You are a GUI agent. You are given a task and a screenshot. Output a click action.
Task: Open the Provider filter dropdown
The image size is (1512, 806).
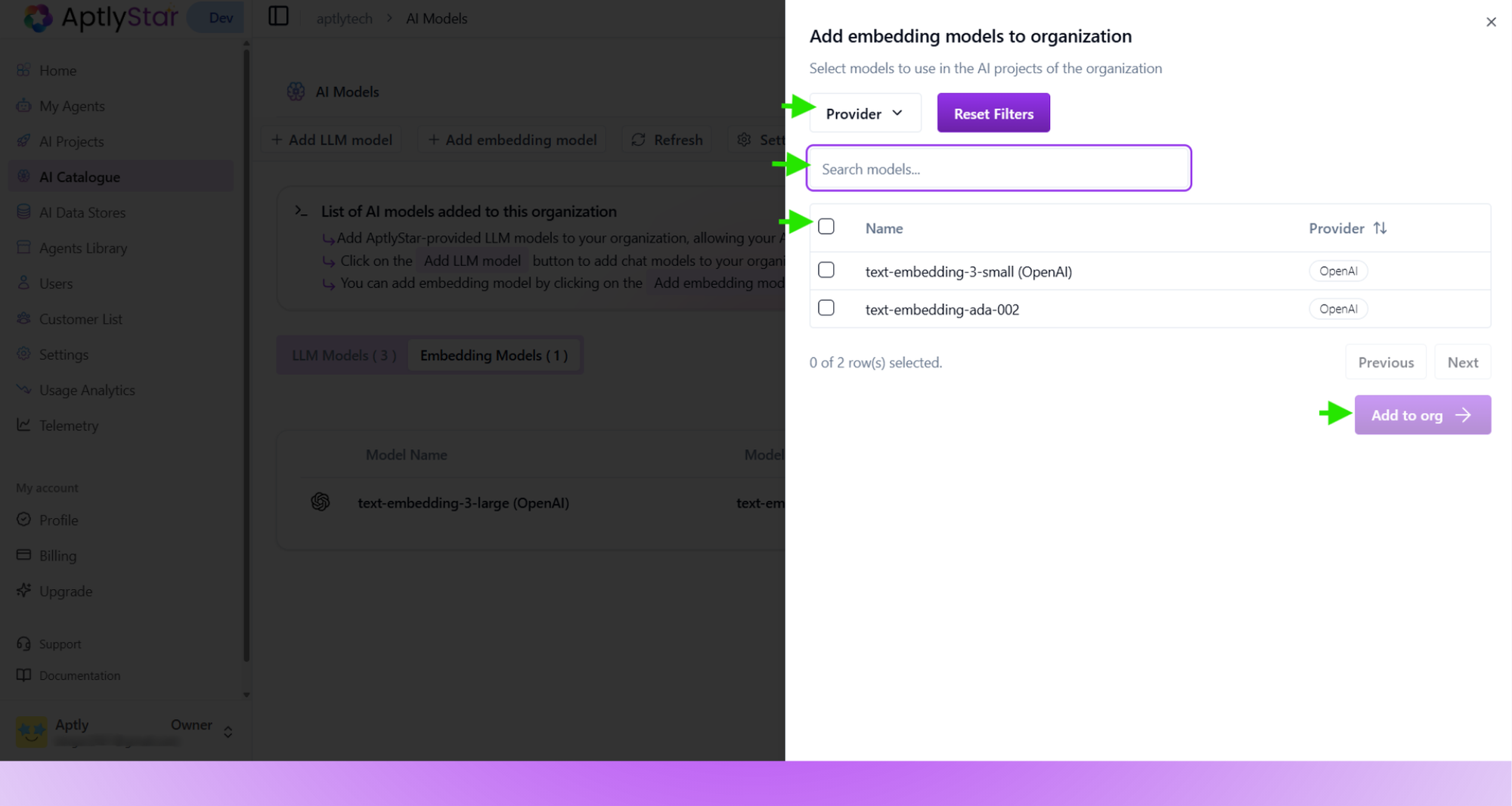[865, 113]
